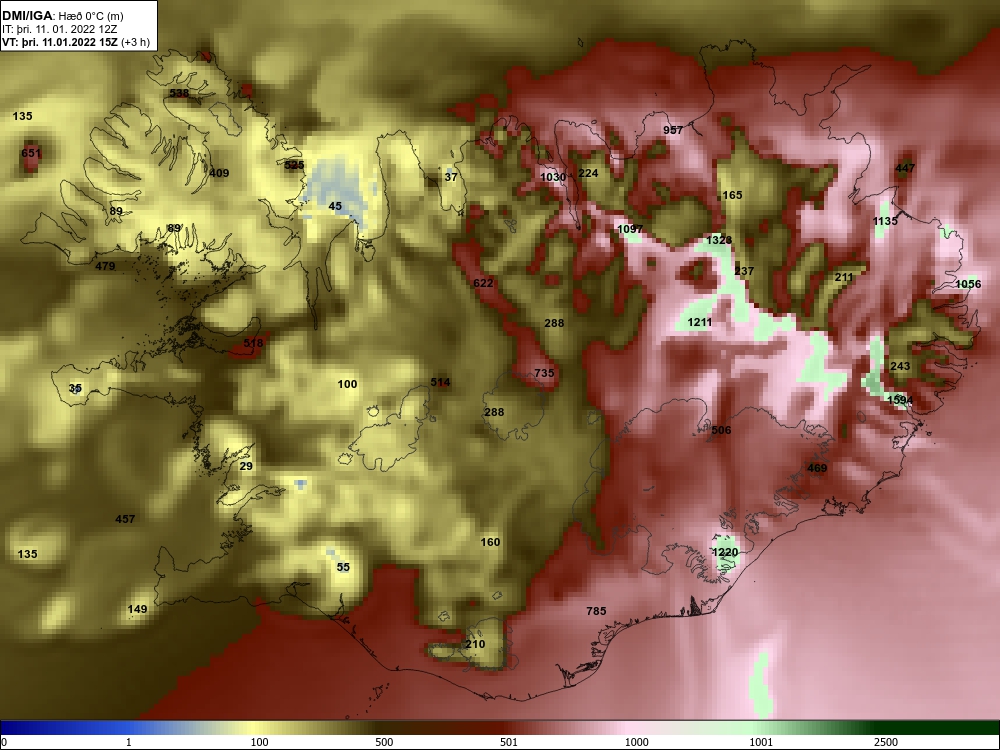Click the map value 518
This screenshot has height=750, width=1000.
(253, 343)
